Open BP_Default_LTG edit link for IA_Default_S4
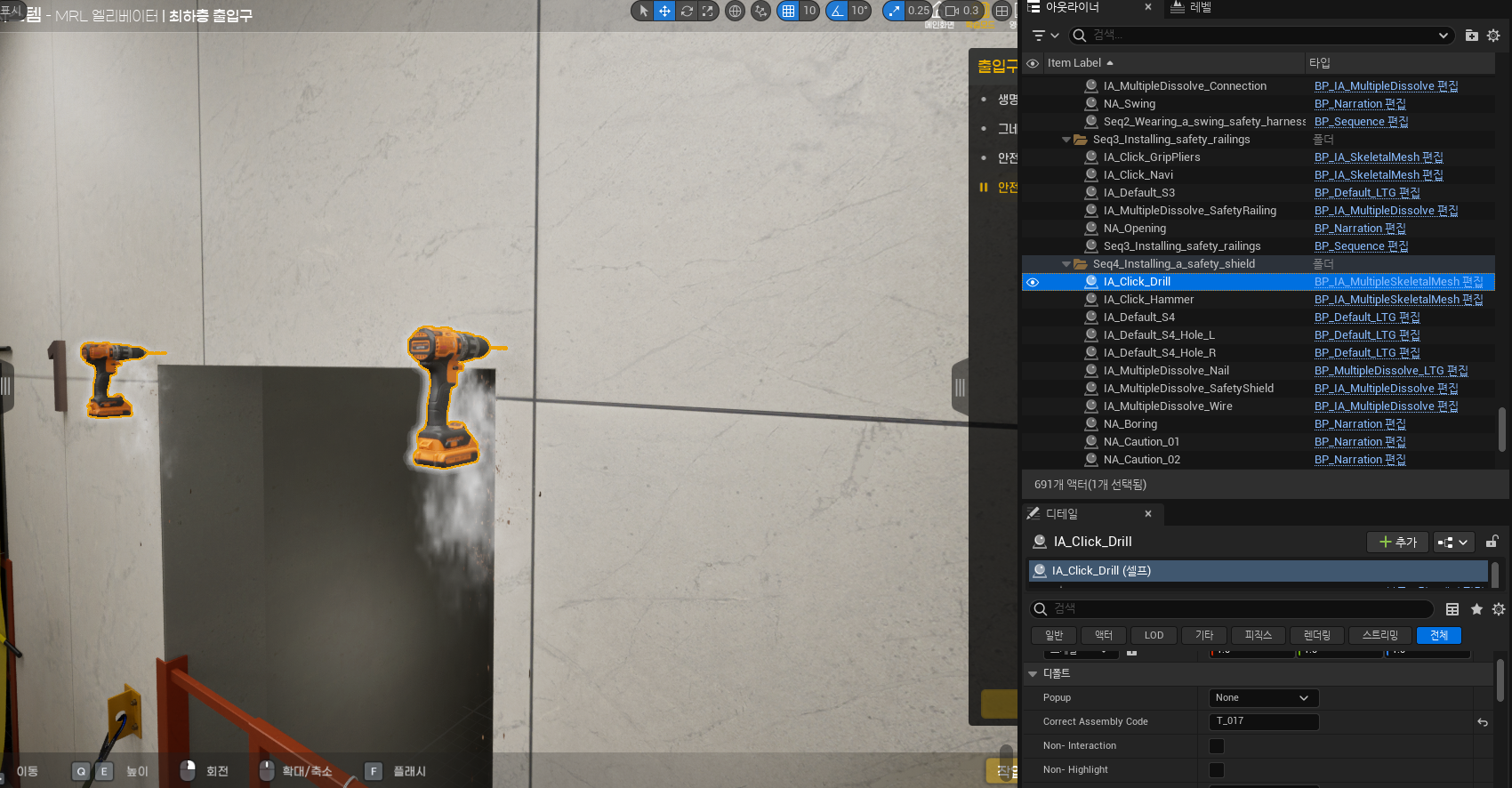The width and height of the screenshot is (1512, 788). (x=1367, y=318)
